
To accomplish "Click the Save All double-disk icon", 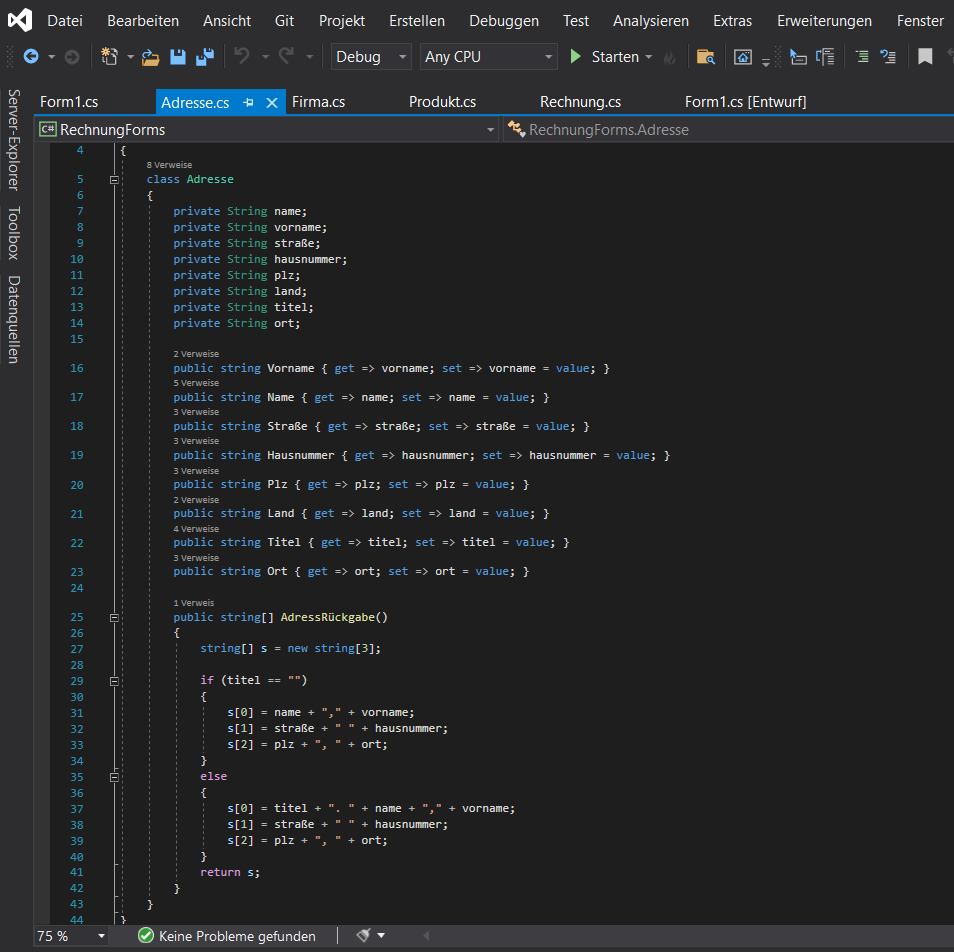I will point(205,57).
